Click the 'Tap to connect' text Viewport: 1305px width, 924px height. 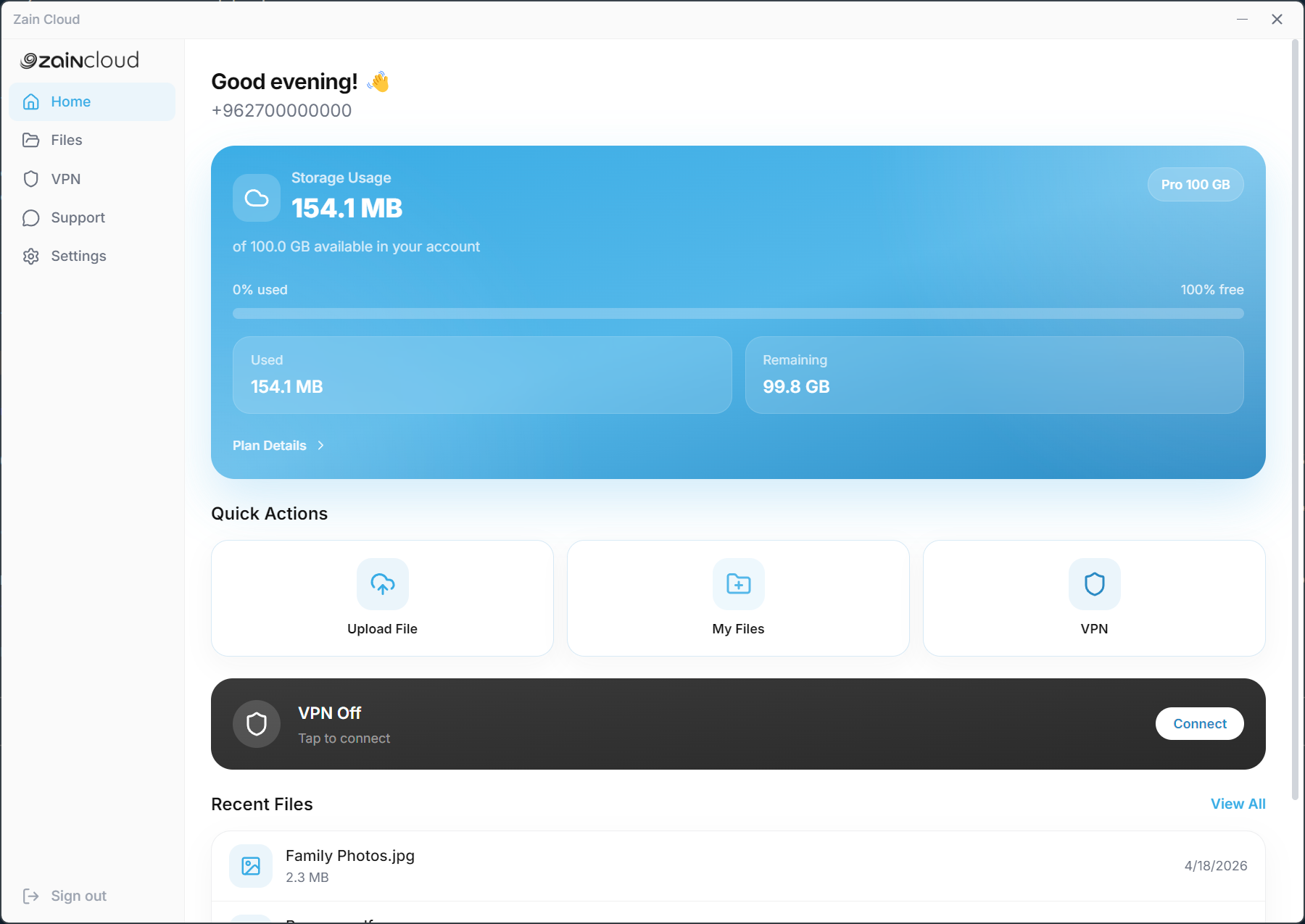344,738
